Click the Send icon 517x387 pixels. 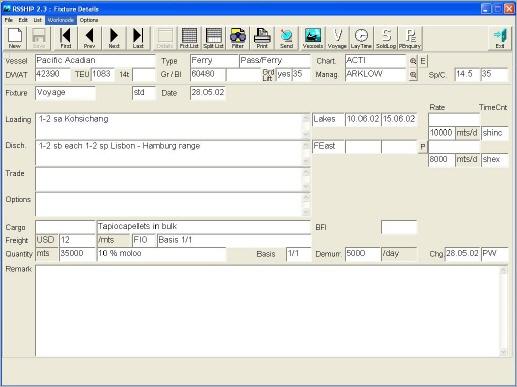(x=286, y=38)
